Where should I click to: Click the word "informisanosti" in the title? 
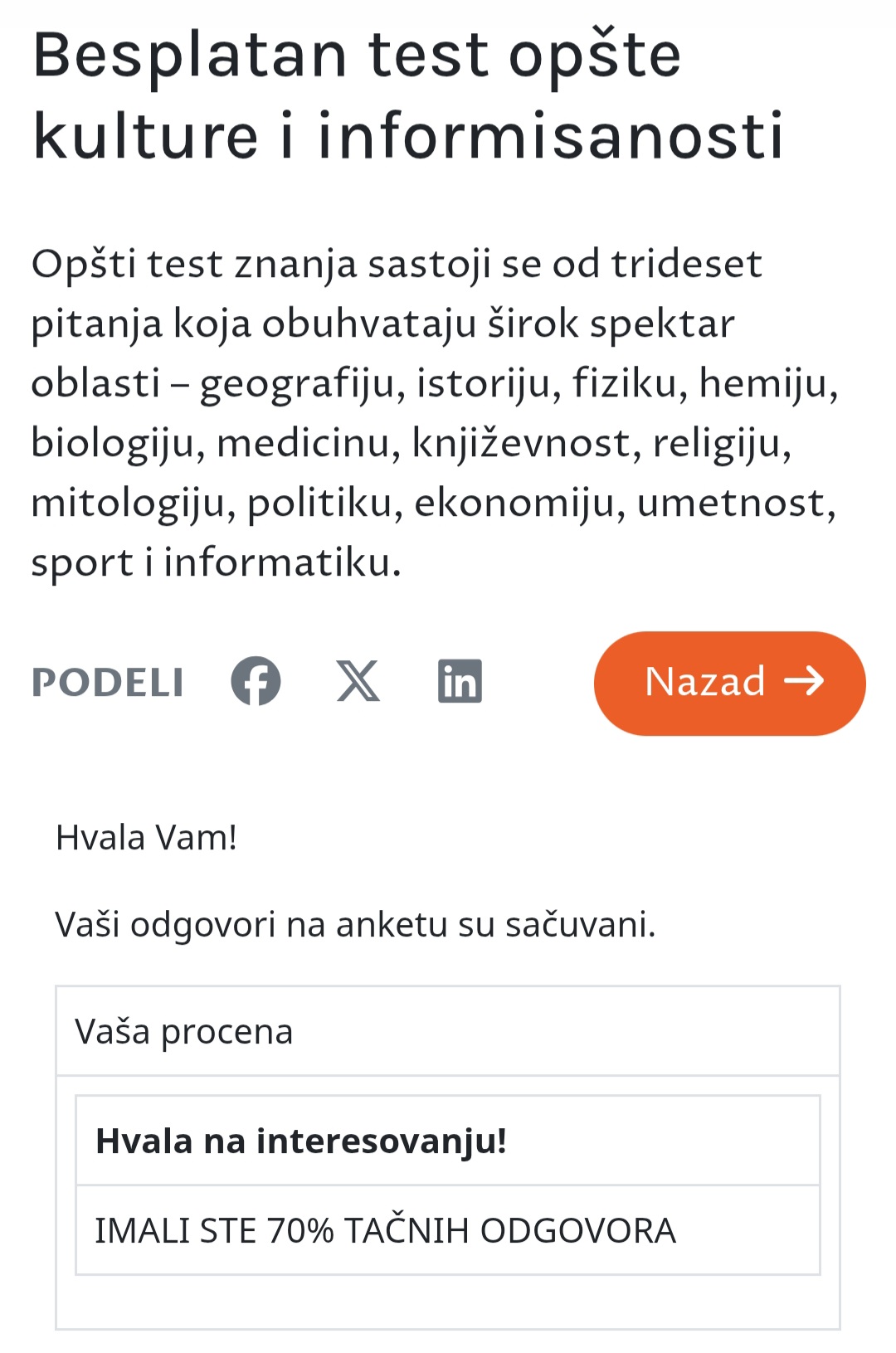click(x=550, y=137)
